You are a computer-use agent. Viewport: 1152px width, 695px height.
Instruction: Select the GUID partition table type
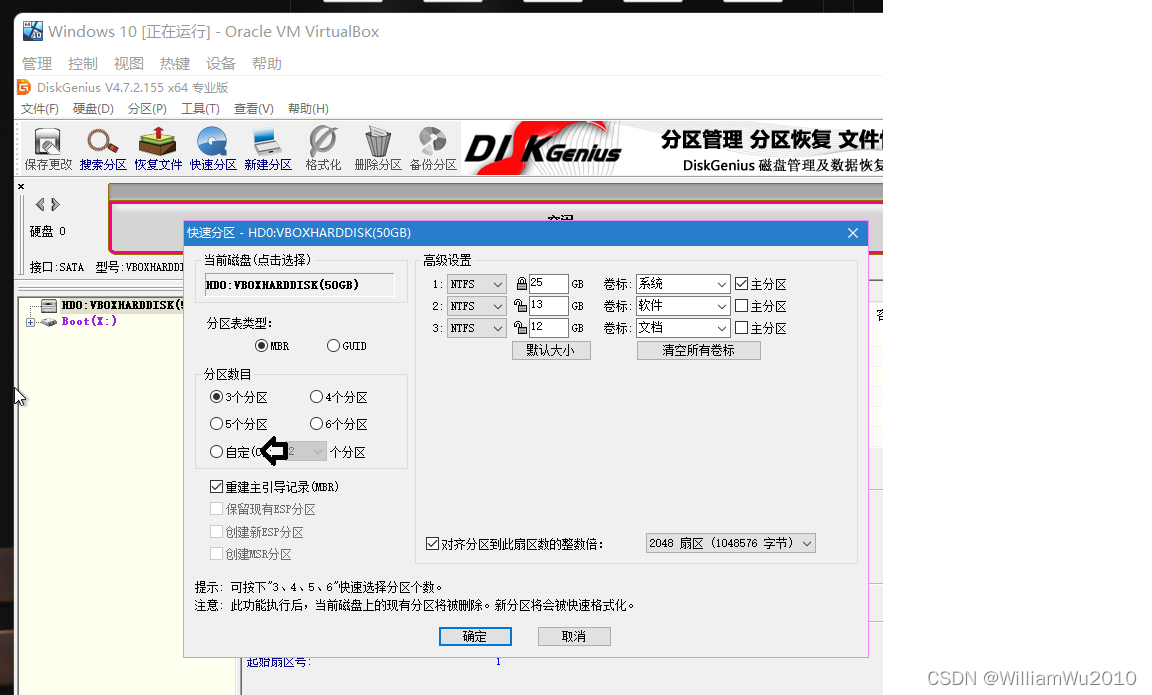point(347,345)
